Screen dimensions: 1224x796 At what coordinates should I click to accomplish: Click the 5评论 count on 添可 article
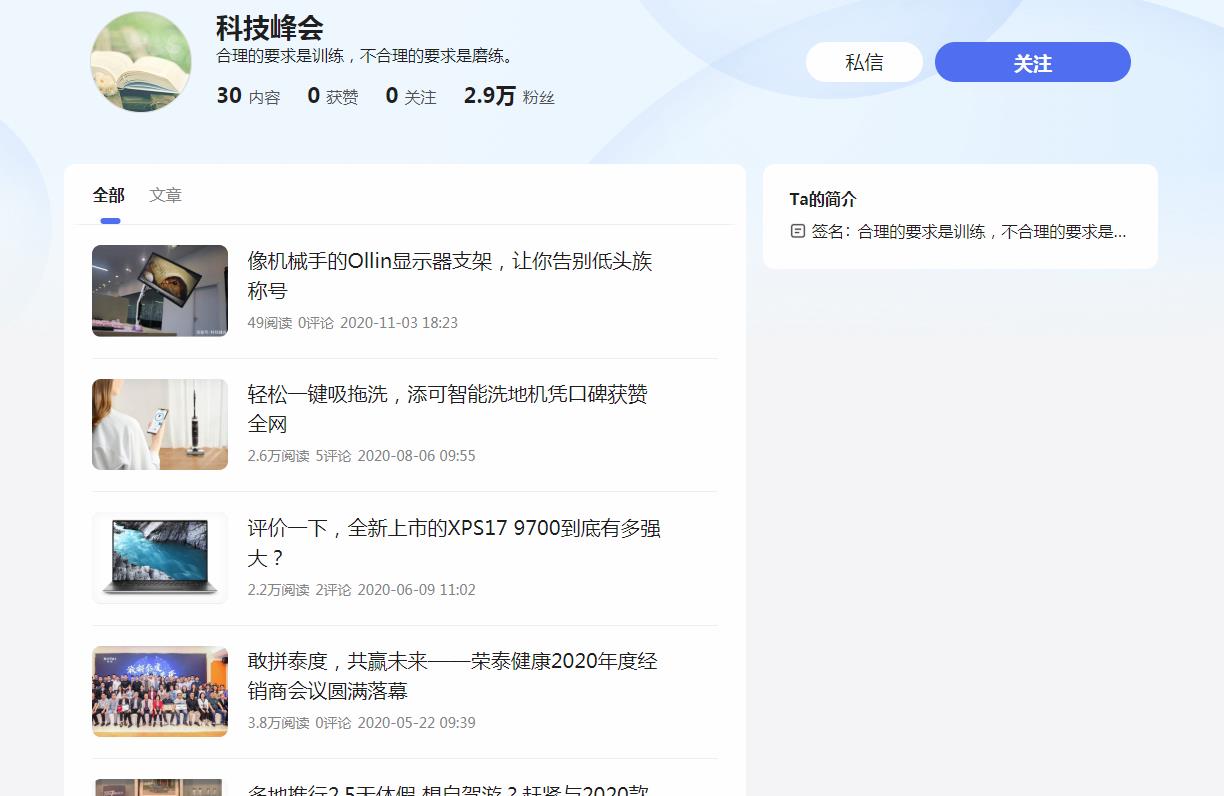(x=333, y=456)
